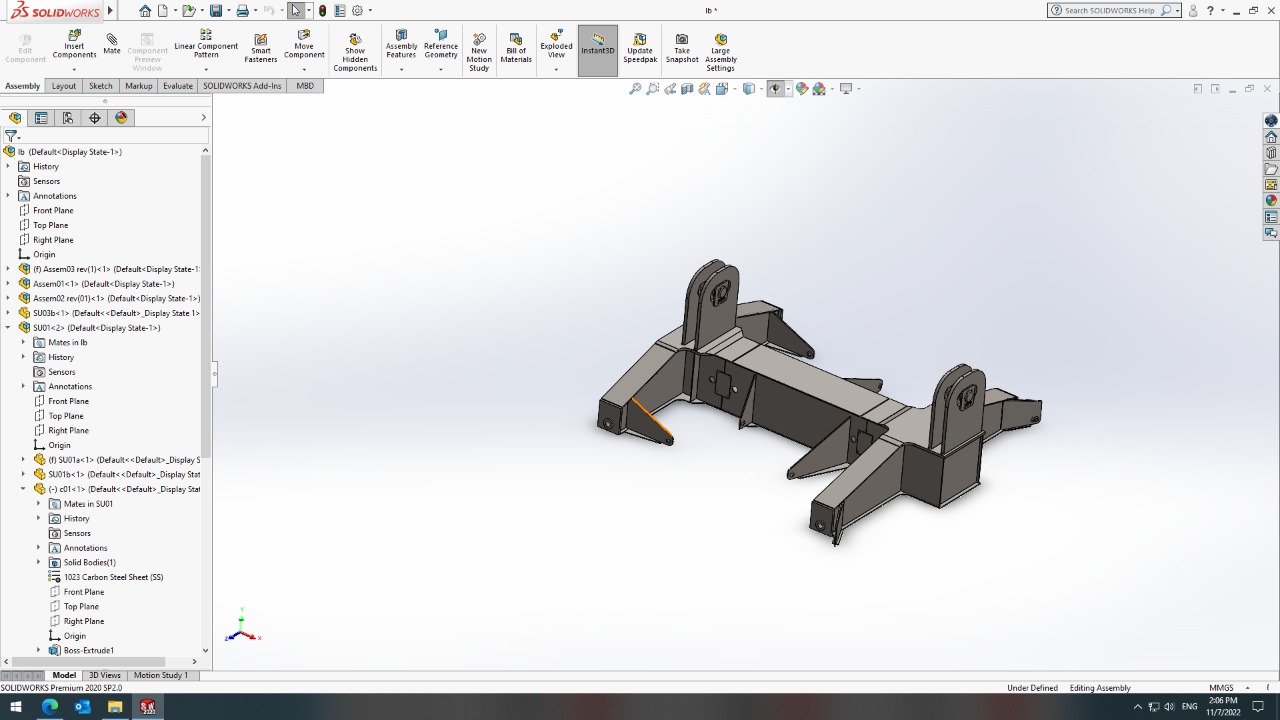This screenshot has width=1280, height=720.
Task: Open the PropertyManager panel tab
Action: click(41, 118)
